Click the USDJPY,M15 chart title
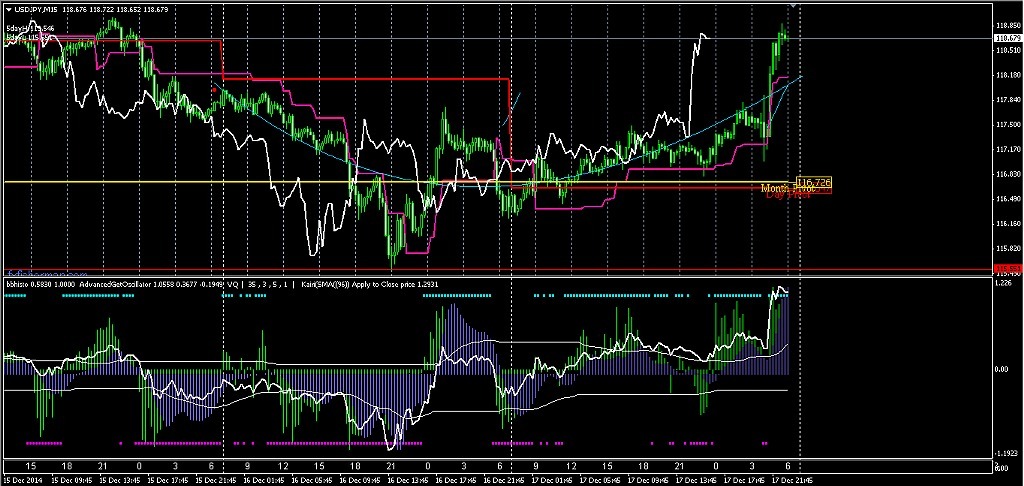This screenshot has height=486, width=1024. coord(38,8)
